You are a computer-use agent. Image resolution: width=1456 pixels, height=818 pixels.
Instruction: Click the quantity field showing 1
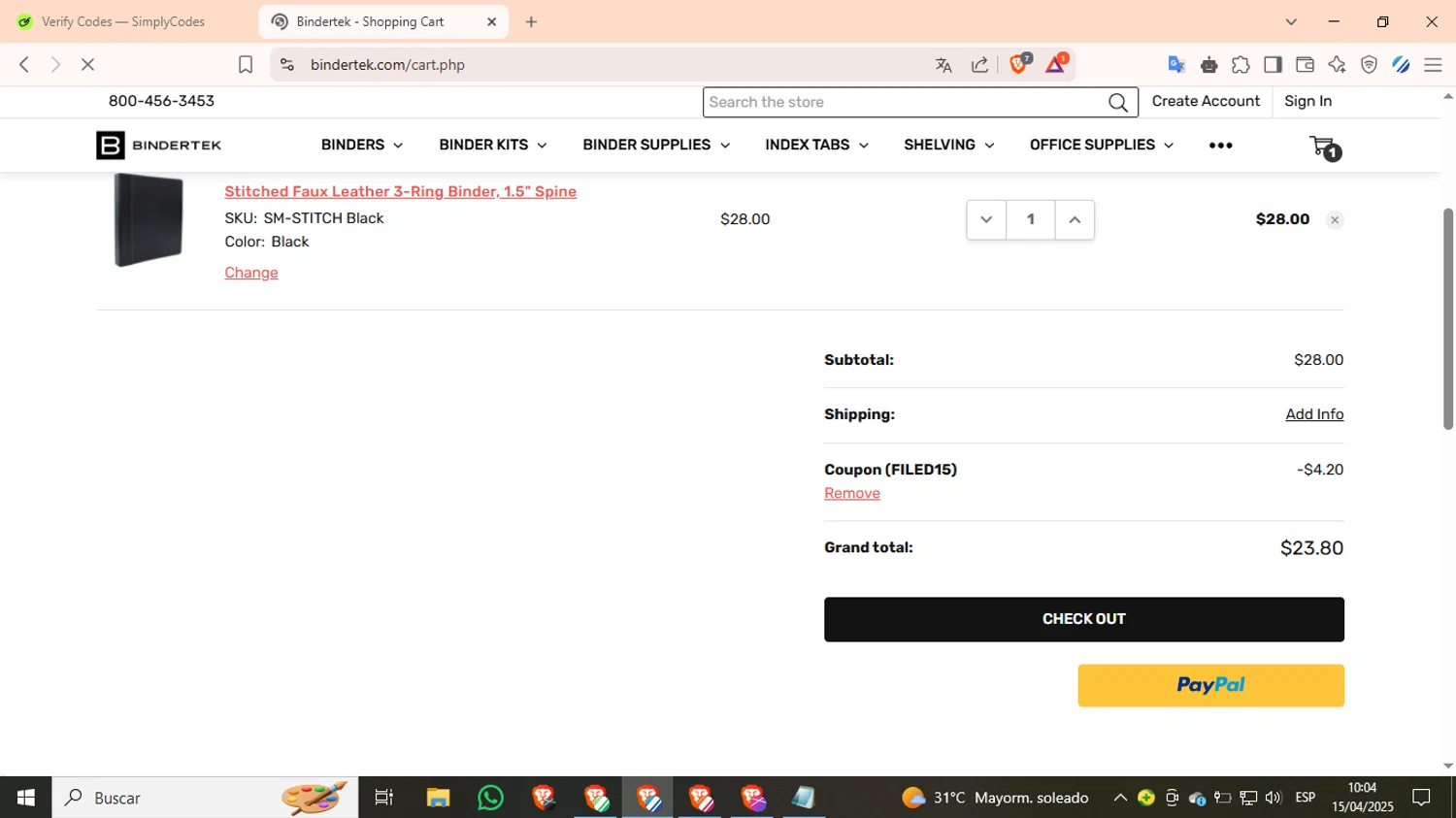(1031, 220)
